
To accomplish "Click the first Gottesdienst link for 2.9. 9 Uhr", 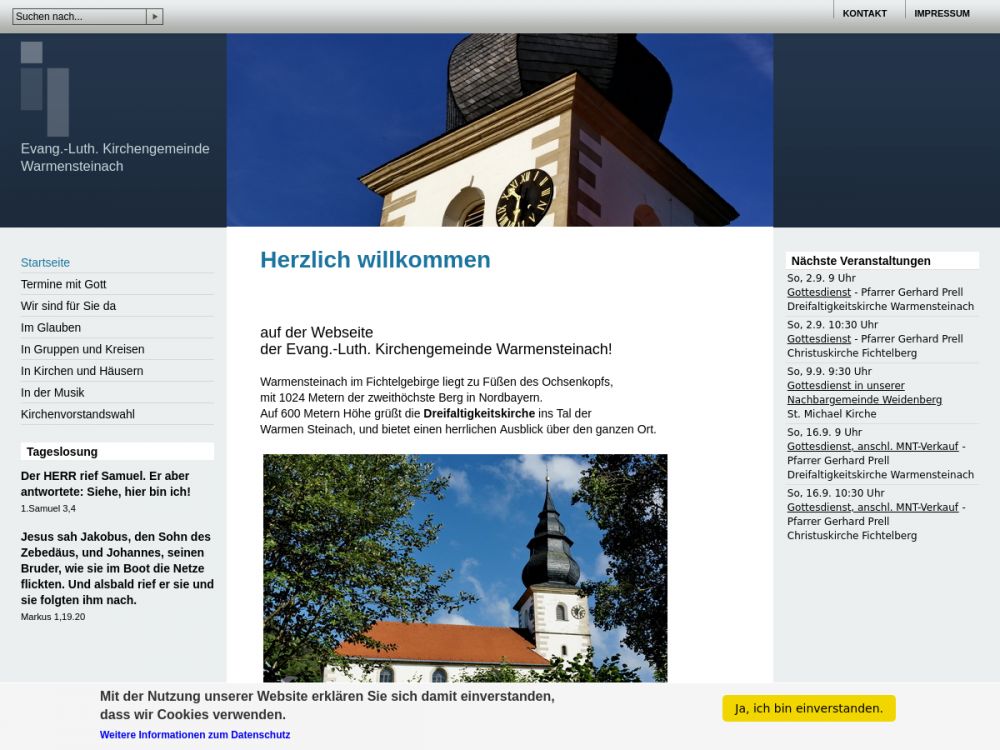I will (818, 293).
